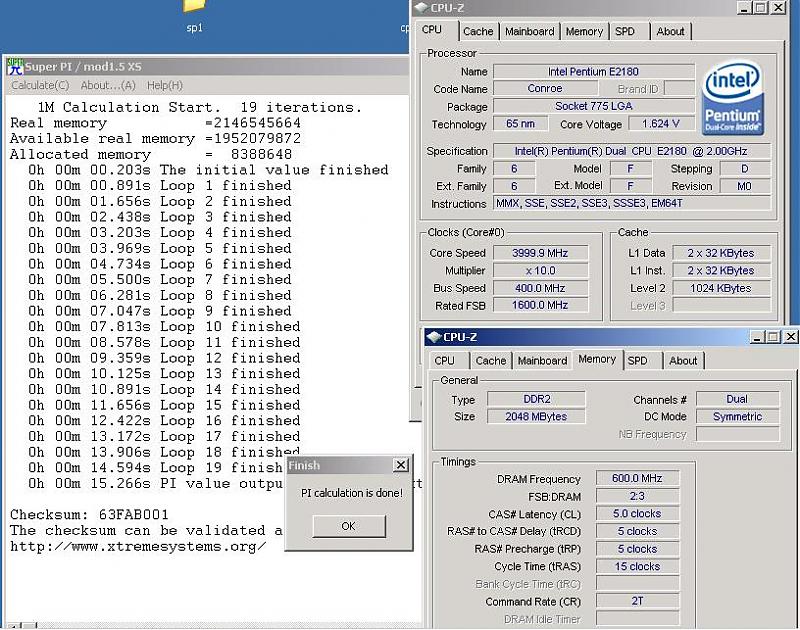Screen dimensions: 800x630
Task: Switch to the Cache tab in the lower CPU-Z window
Action: (x=491, y=361)
